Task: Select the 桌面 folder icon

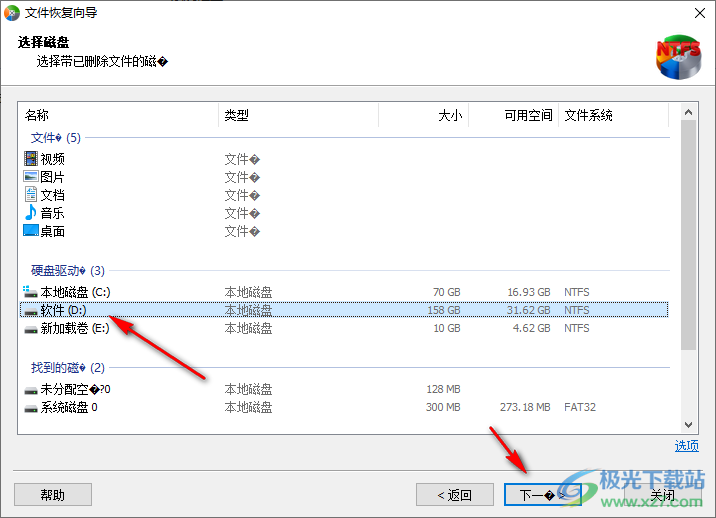Action: [31, 230]
